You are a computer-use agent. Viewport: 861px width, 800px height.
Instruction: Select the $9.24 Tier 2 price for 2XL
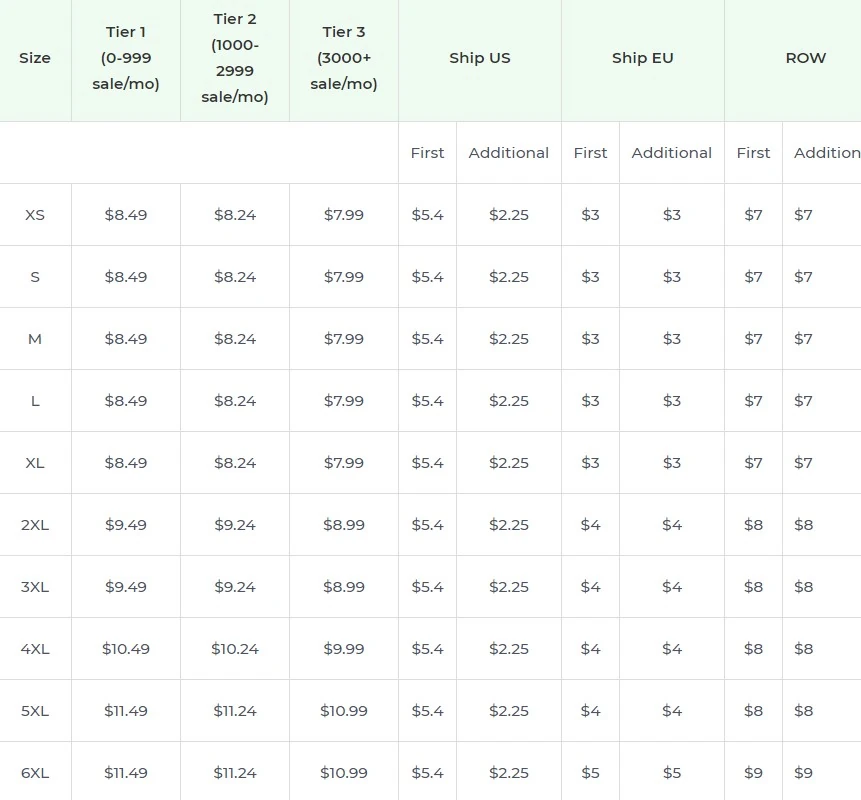234,524
